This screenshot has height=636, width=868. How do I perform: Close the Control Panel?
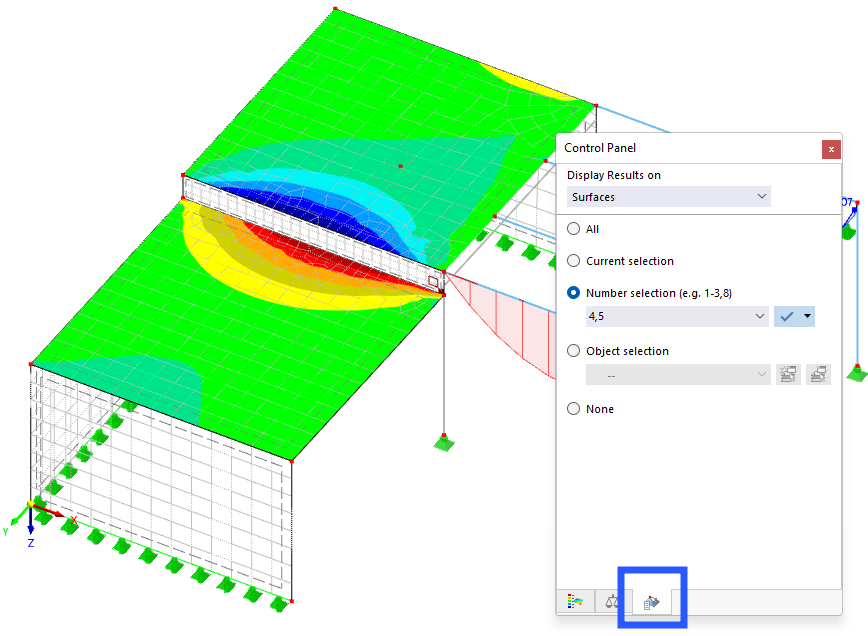[831, 148]
